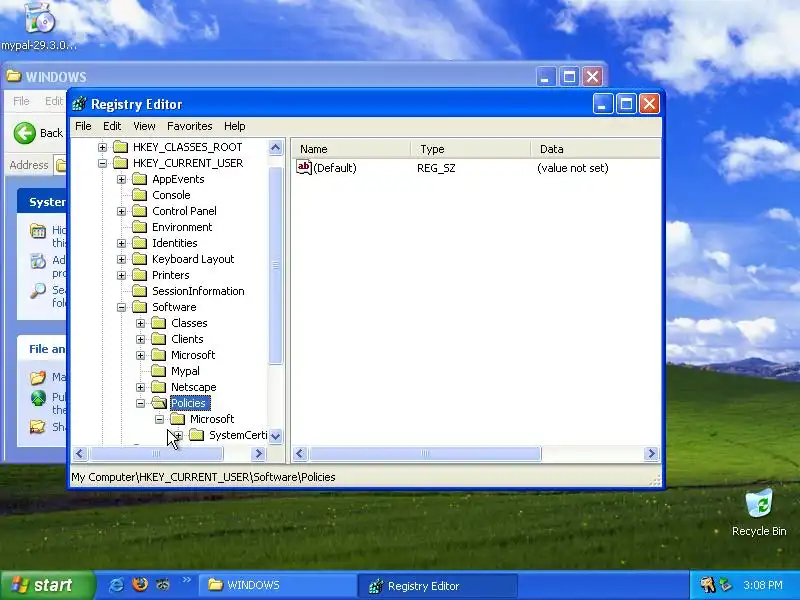
Task: Click tree pane scroll right arrow
Action: pyautogui.click(x=259, y=453)
